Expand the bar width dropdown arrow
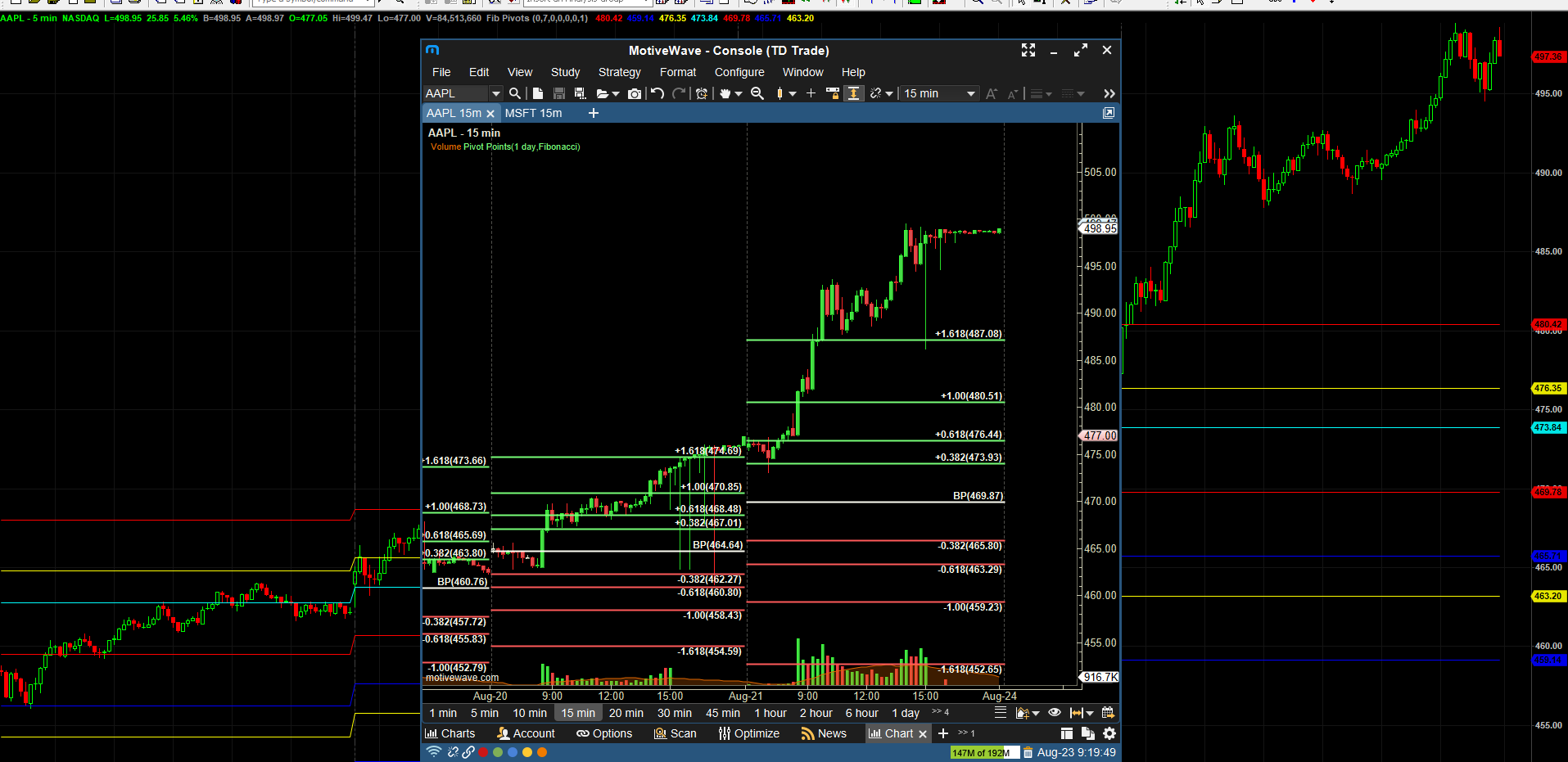Viewport: 1568px width, 762px height. 1090,714
